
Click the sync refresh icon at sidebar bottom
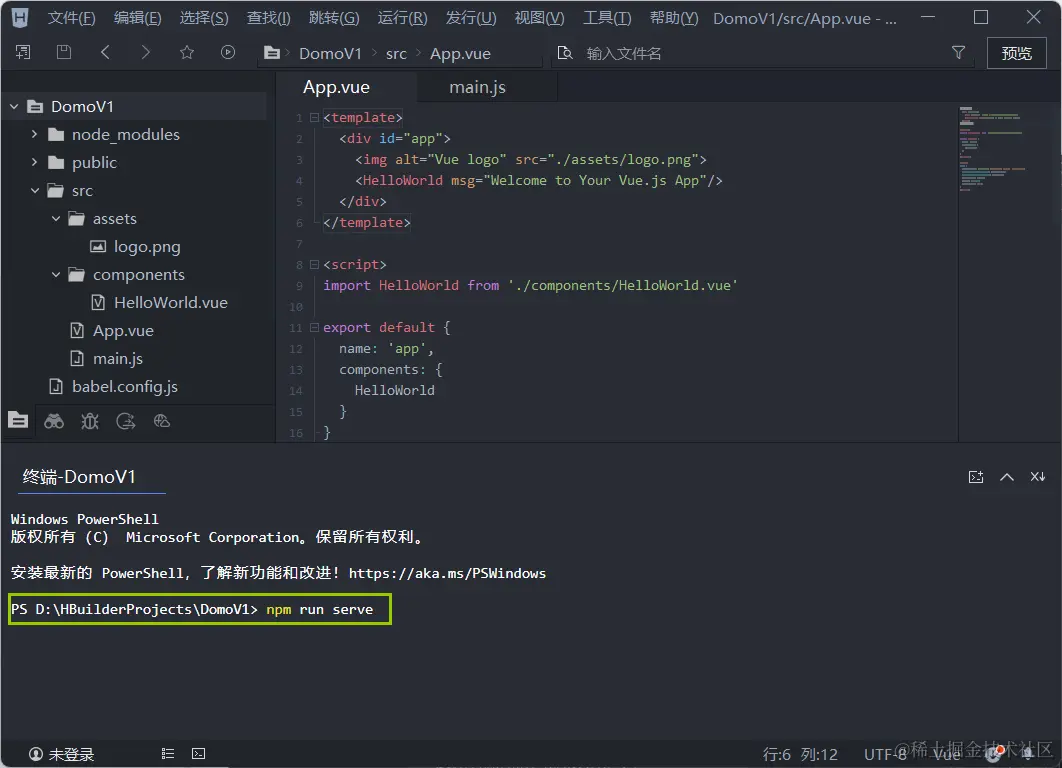(x=126, y=421)
